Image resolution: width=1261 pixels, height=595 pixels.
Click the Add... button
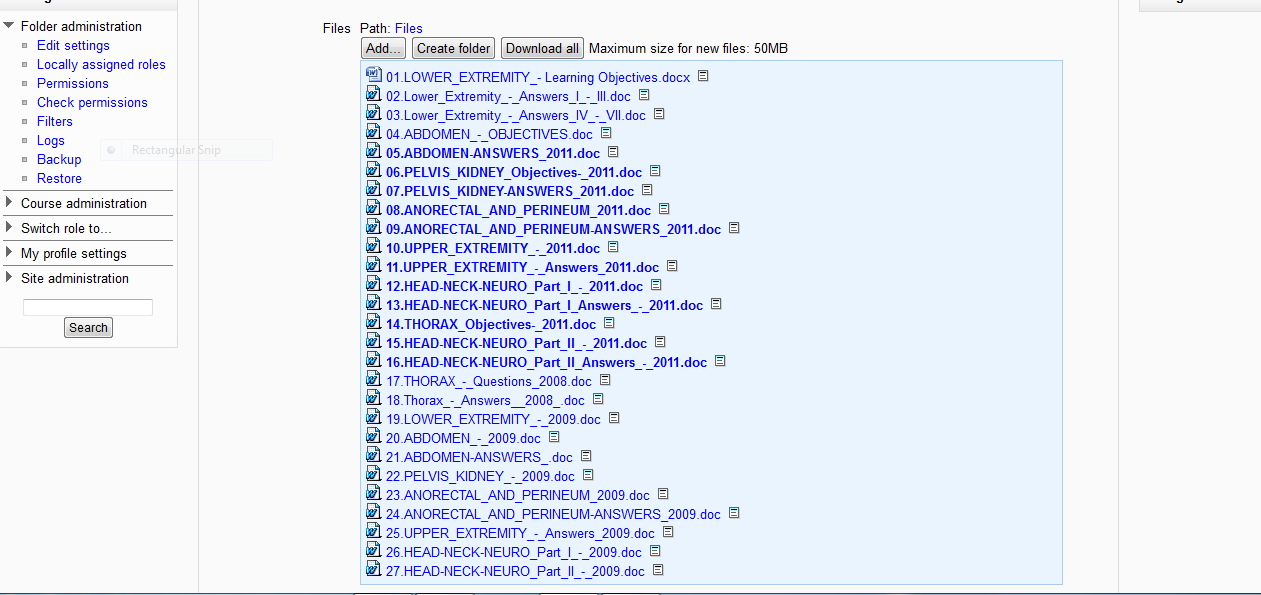coord(384,48)
